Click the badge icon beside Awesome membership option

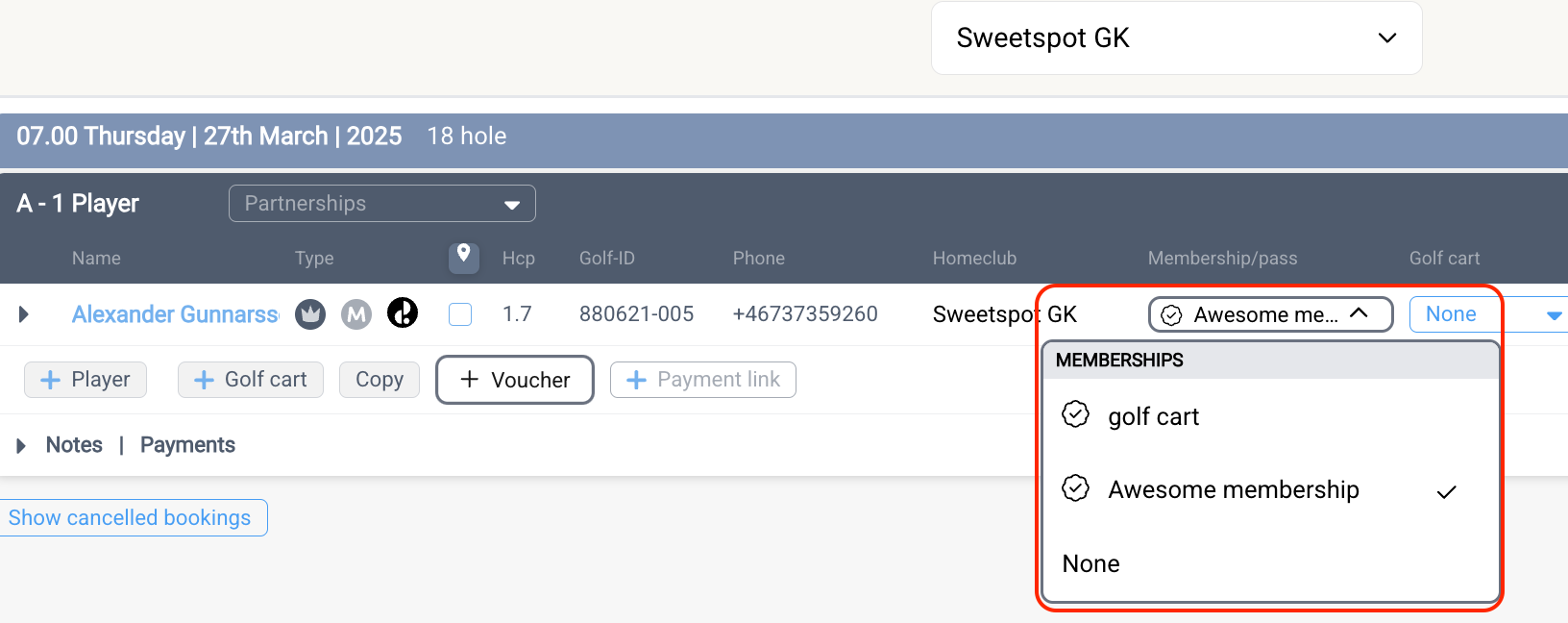click(1076, 489)
